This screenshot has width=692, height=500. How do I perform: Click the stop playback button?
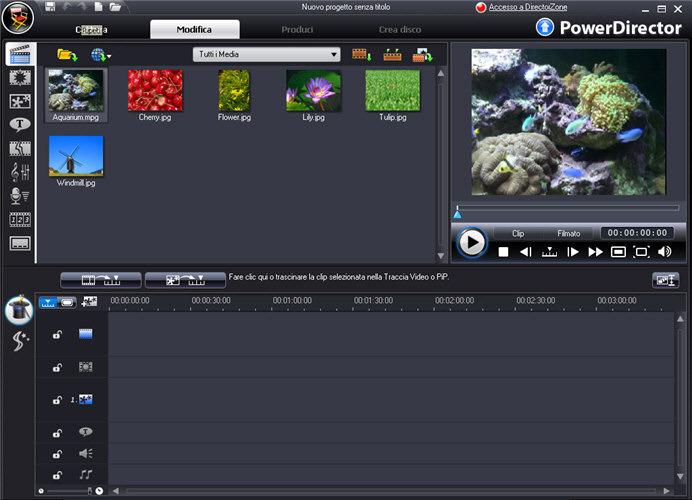504,252
